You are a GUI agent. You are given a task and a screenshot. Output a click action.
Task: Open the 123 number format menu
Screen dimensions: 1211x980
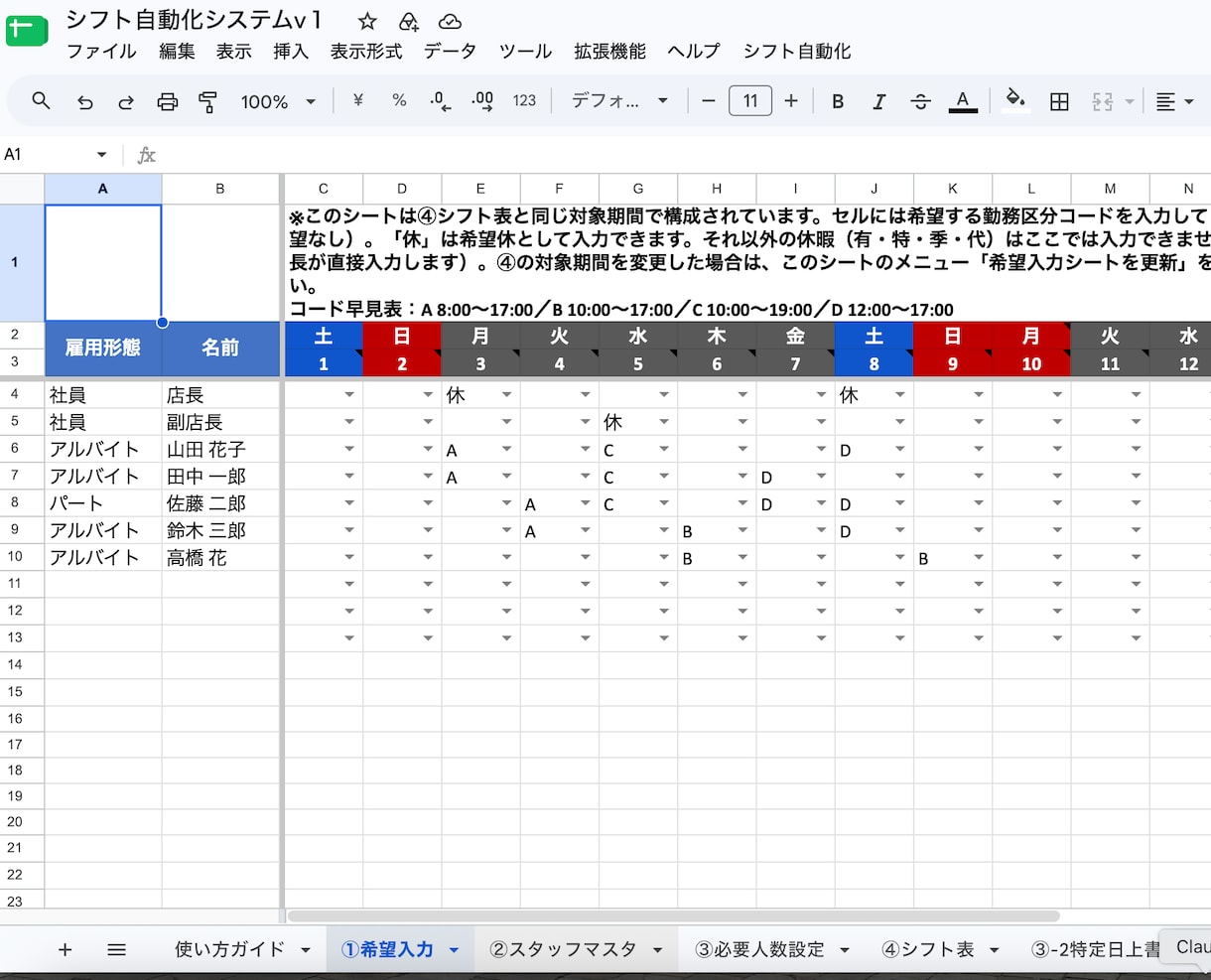(524, 100)
